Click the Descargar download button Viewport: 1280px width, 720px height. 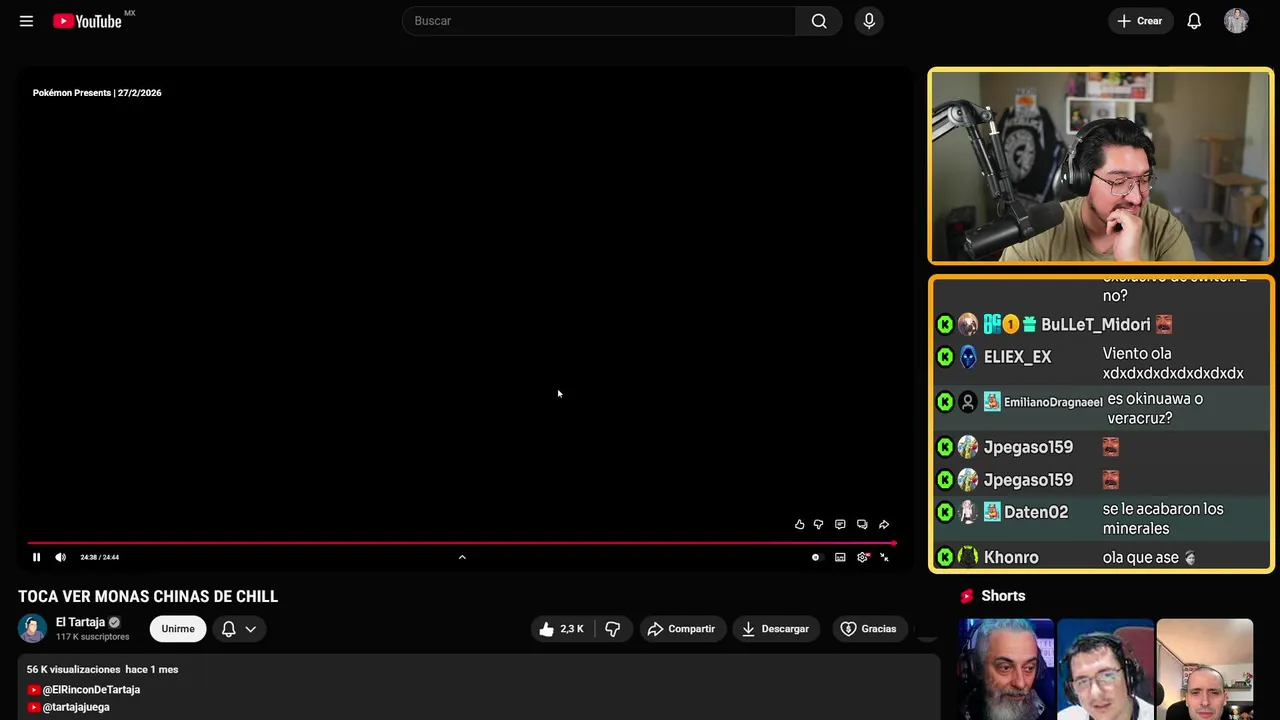pos(775,629)
